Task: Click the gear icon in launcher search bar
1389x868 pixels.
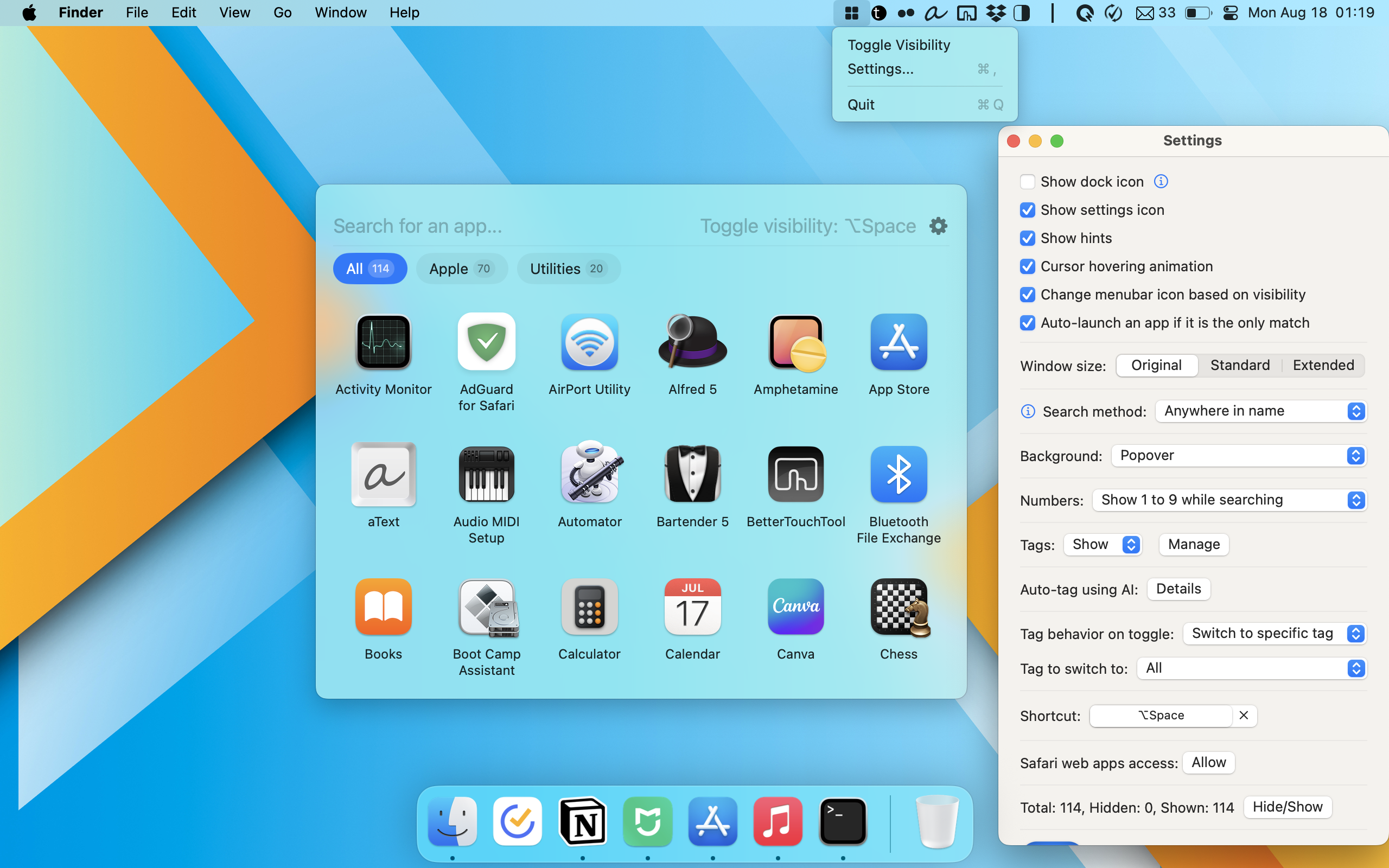Action: pyautogui.click(x=939, y=226)
